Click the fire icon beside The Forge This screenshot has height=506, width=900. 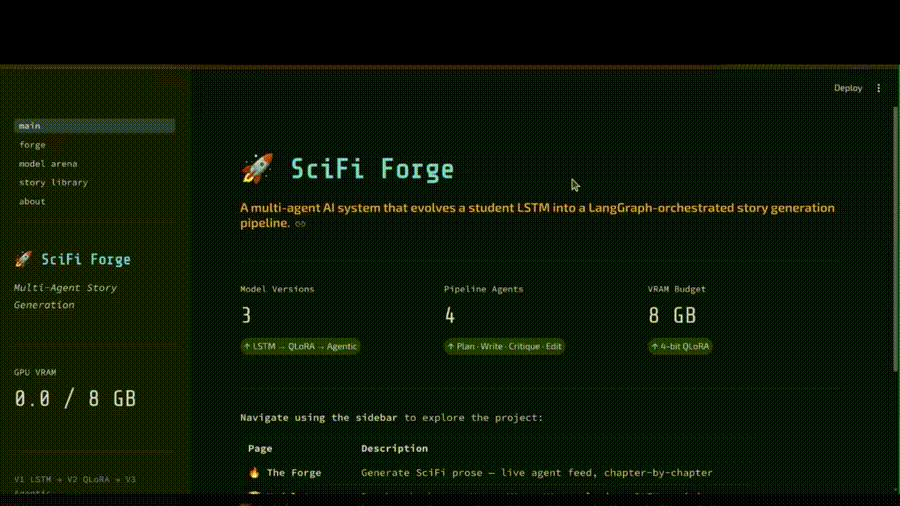tap(254, 472)
